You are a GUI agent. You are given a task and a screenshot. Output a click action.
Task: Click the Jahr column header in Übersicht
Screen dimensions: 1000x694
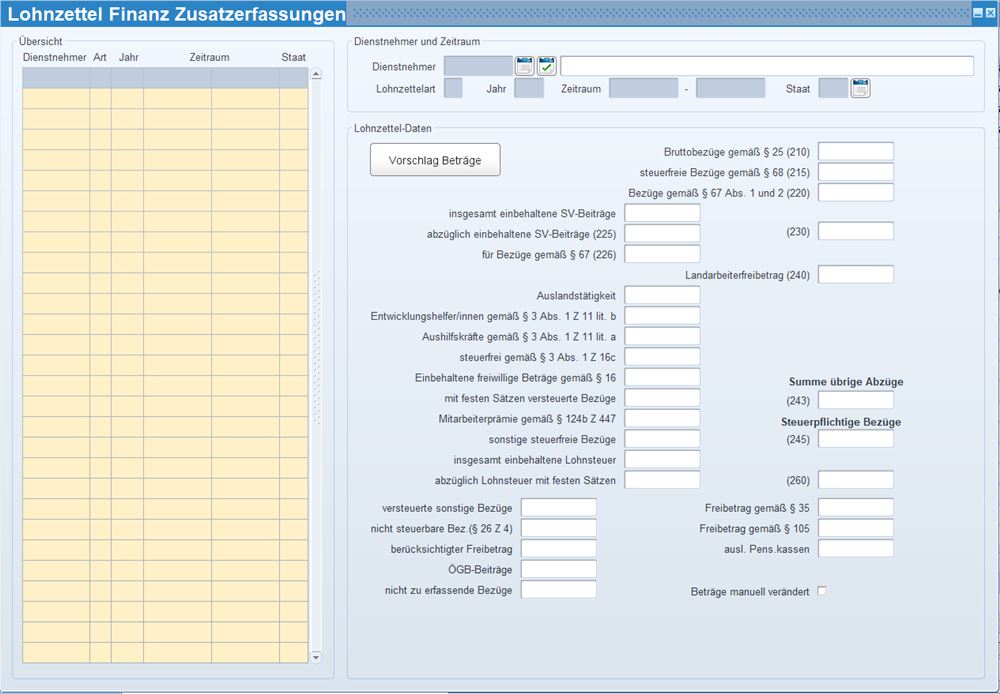129,57
